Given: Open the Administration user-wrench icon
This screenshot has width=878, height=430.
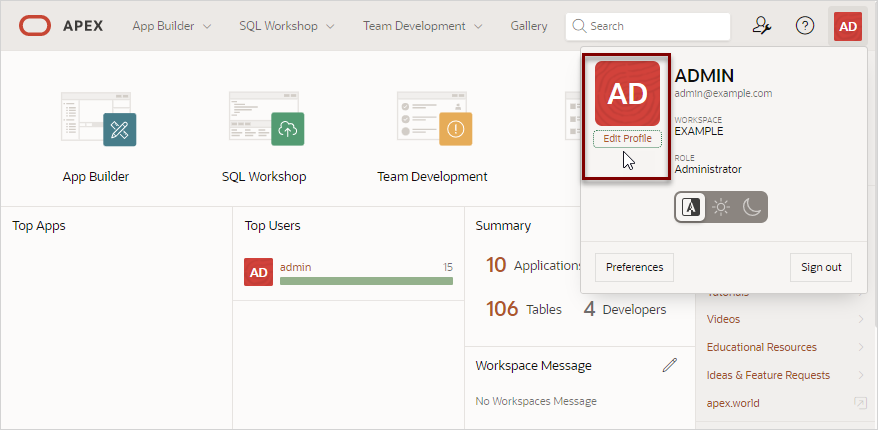Looking at the screenshot, I should point(762,26).
